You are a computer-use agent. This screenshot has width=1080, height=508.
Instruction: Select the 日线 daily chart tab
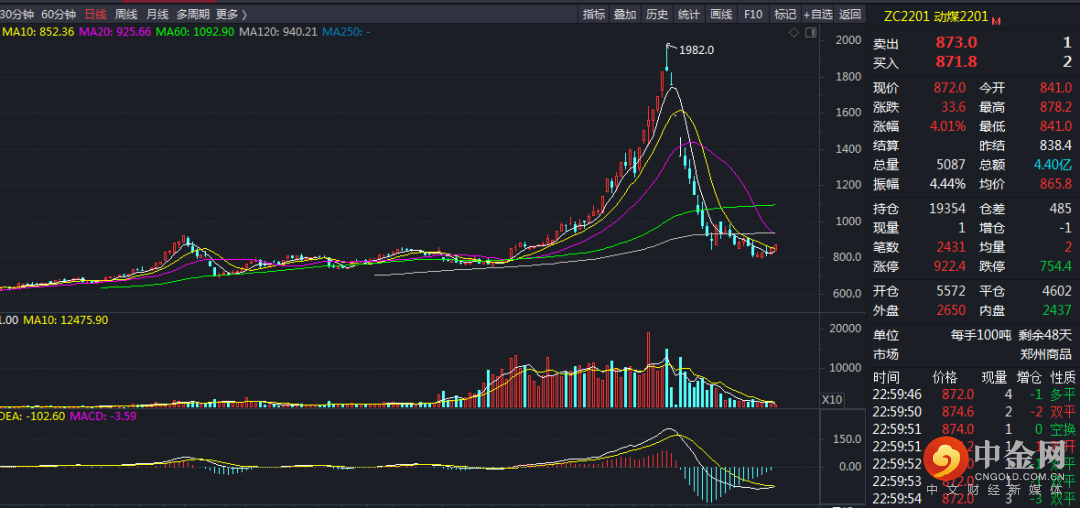tap(96, 14)
